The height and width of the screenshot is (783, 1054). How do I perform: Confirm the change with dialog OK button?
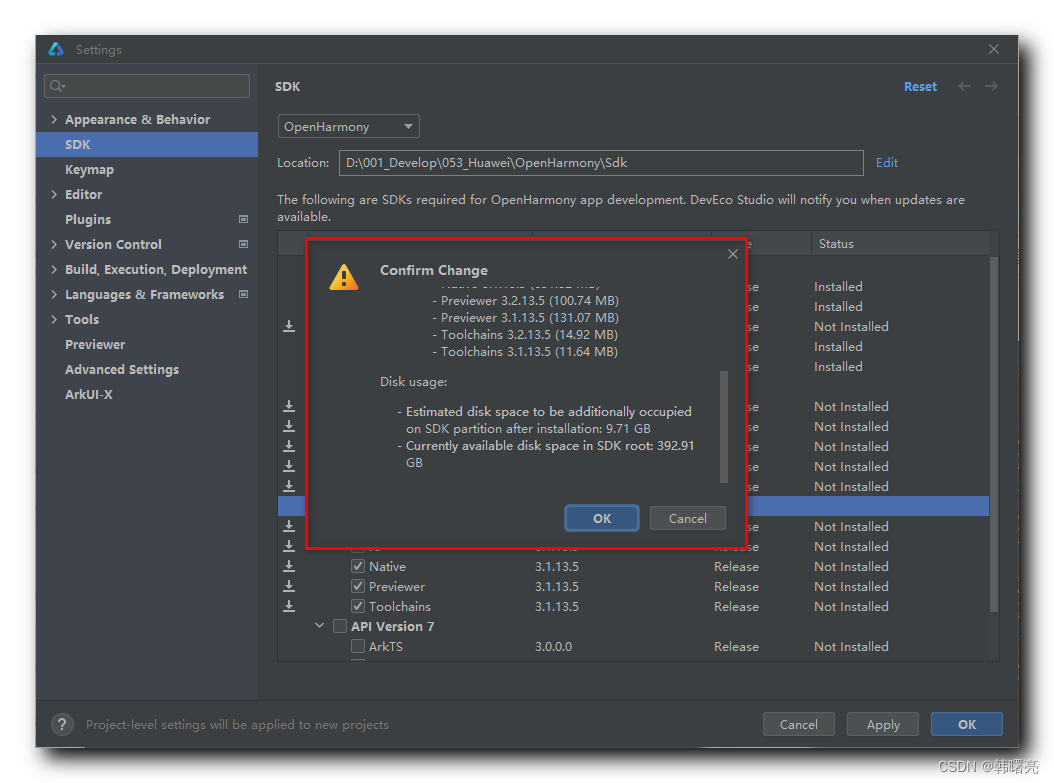point(601,518)
